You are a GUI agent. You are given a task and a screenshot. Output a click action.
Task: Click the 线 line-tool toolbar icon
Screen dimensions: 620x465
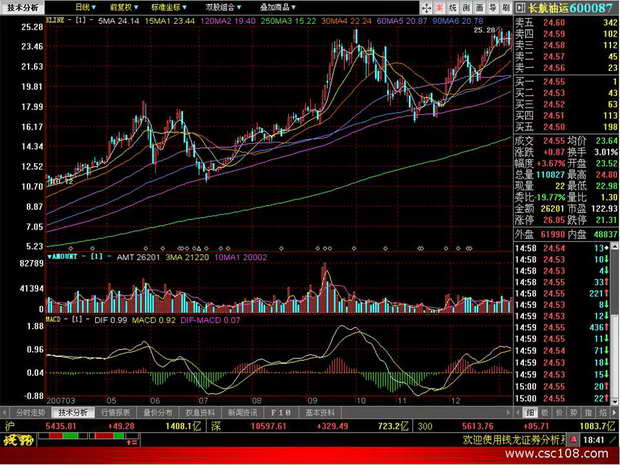[x=453, y=8]
